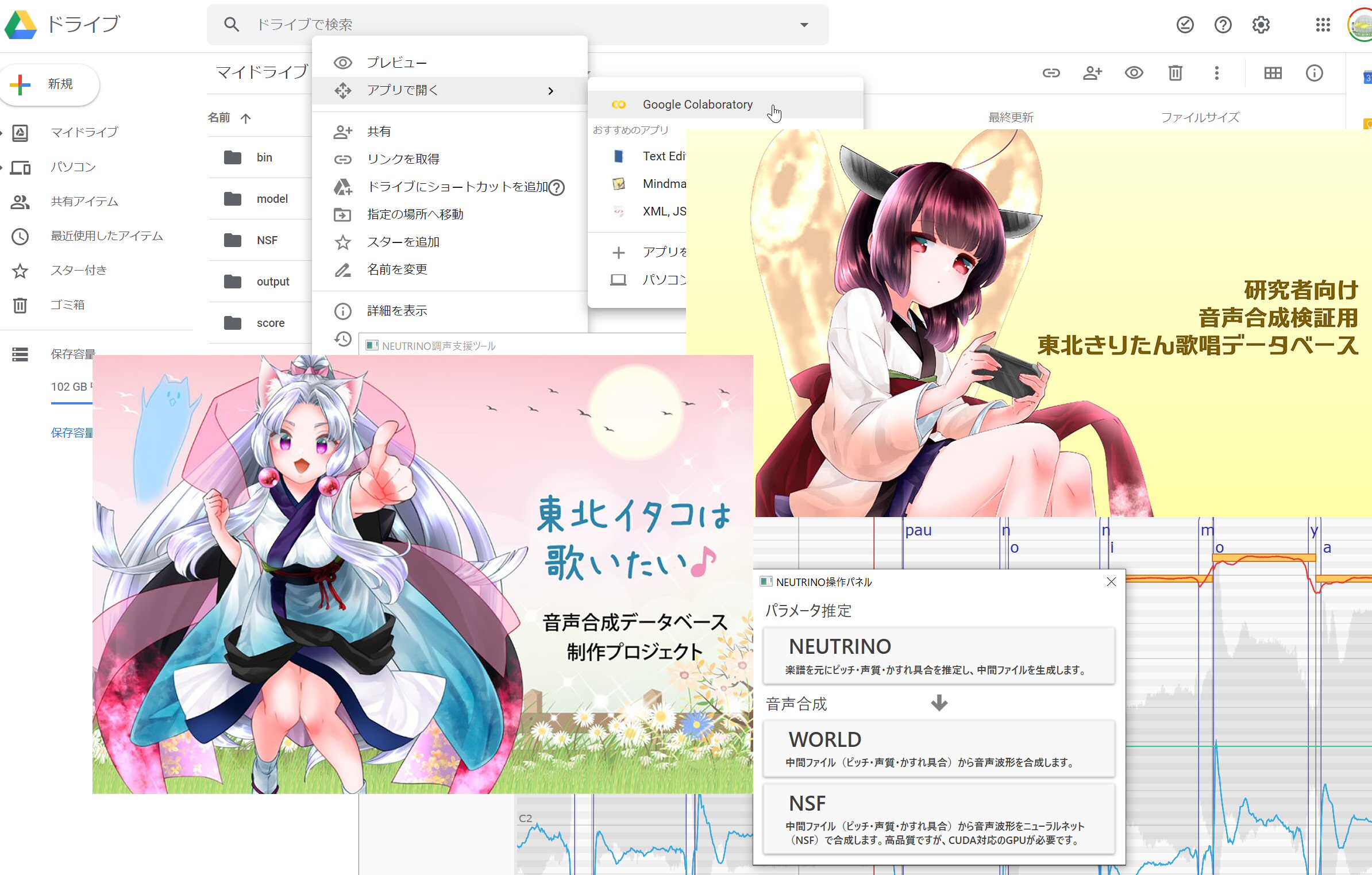Switch to grid view layout
The width and height of the screenshot is (1372, 875).
tap(1273, 73)
